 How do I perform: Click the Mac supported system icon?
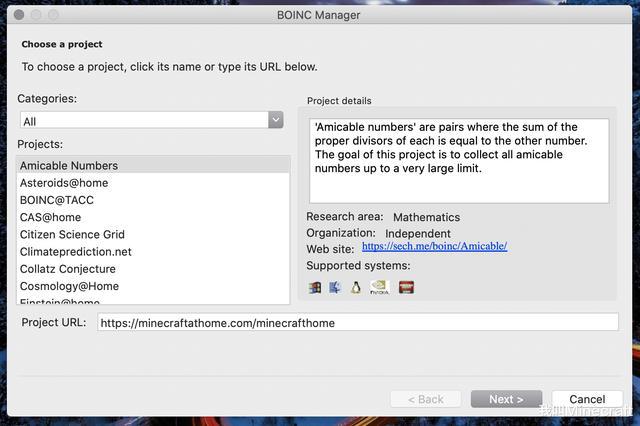335,287
